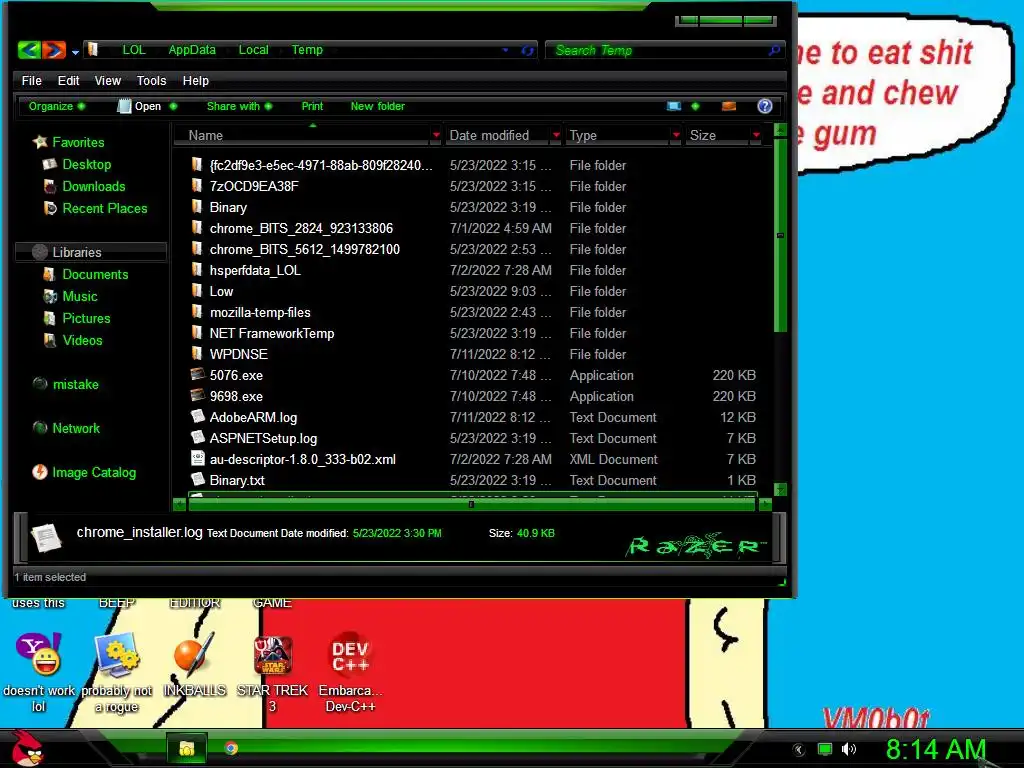Select the WPDNSE folder icon
The image size is (1024, 768).
(x=197, y=354)
